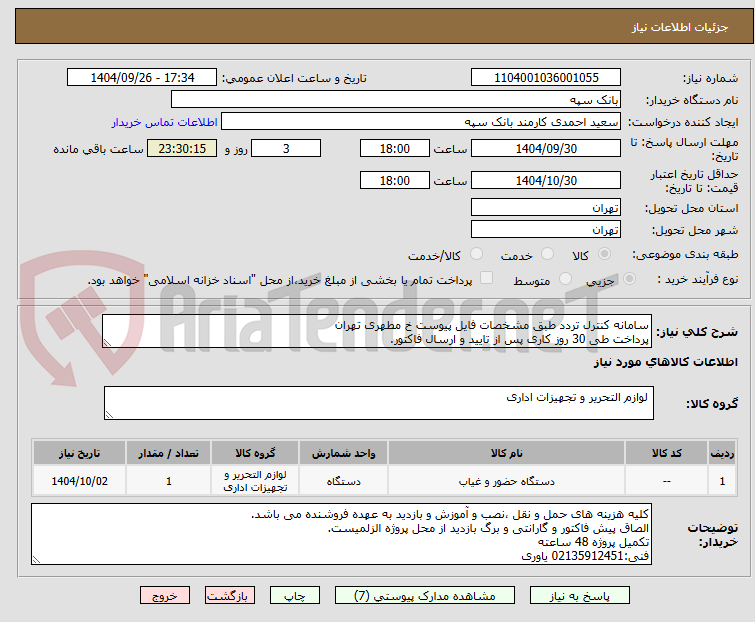This screenshot has height=622, width=755.
Task: Click the resize handle of توضیحات خریدار textarea
Action: tap(36, 560)
